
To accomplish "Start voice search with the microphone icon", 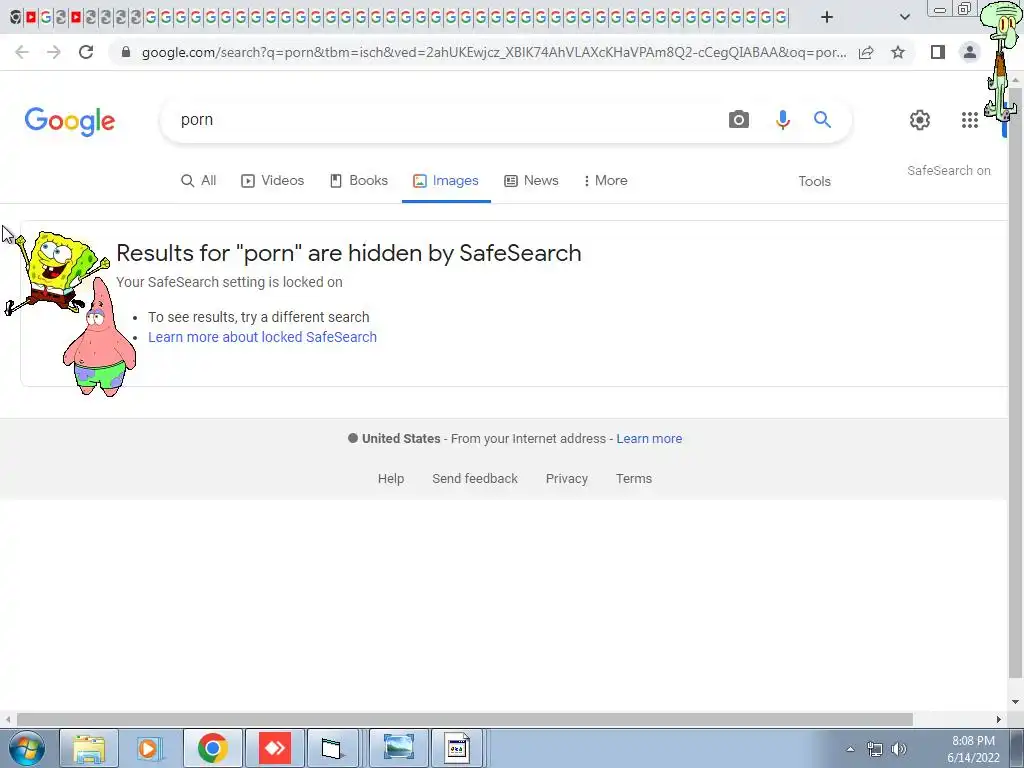I will click(x=782, y=120).
